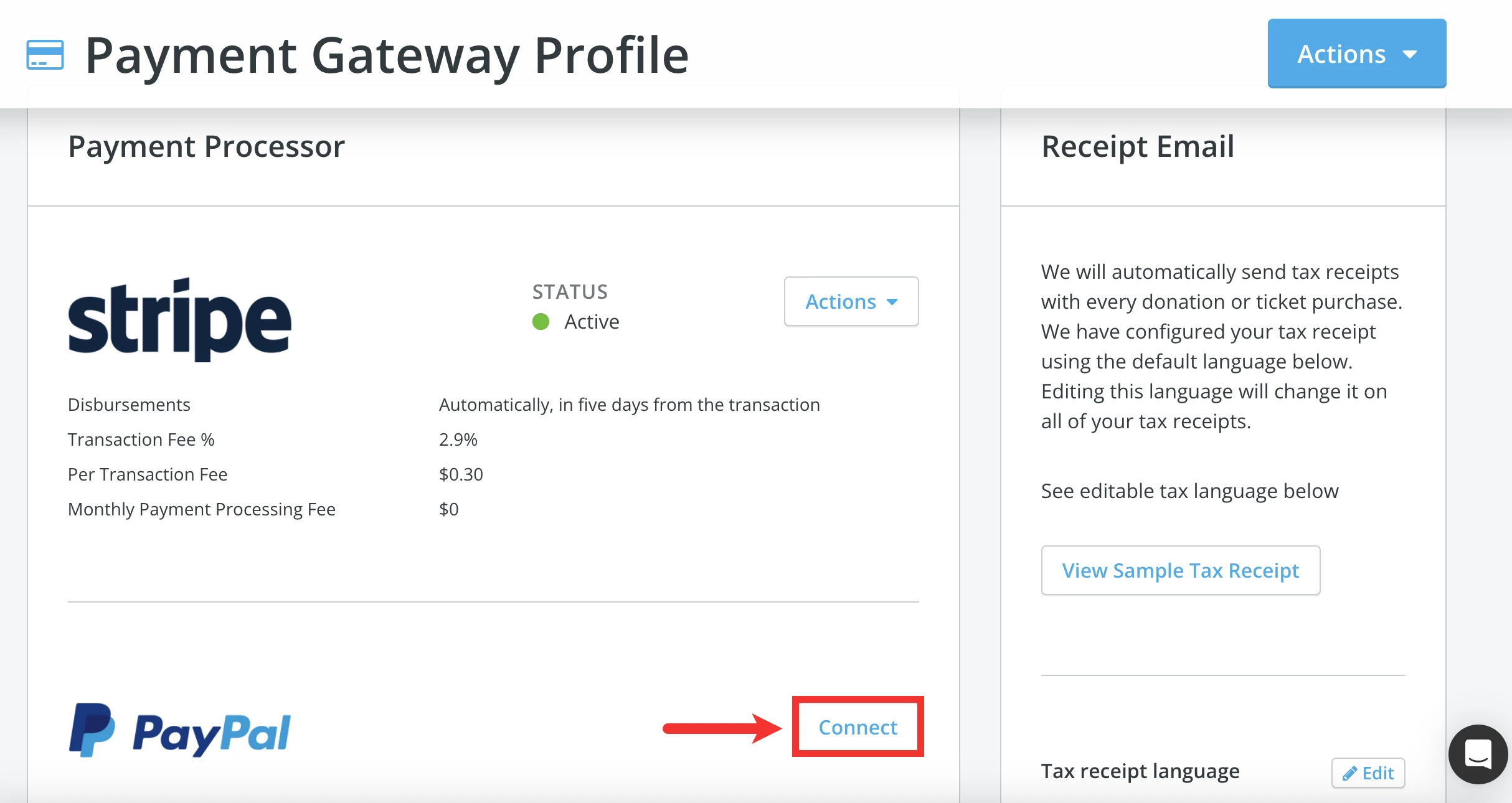The image size is (1512, 803).
Task: Connect the PayPal payment processor
Action: 858,726
